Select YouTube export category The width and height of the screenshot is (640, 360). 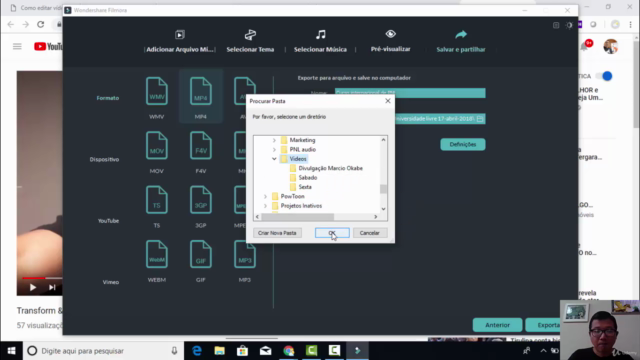point(108,221)
